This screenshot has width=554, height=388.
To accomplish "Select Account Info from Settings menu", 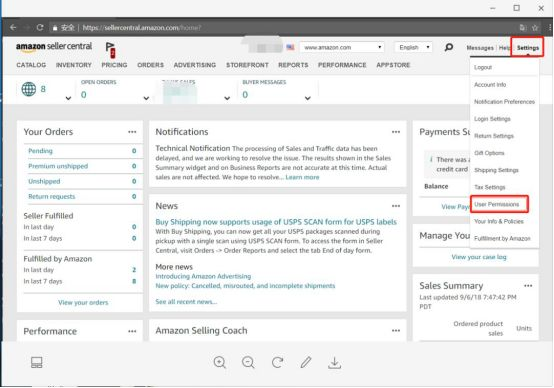I will (x=490, y=84).
